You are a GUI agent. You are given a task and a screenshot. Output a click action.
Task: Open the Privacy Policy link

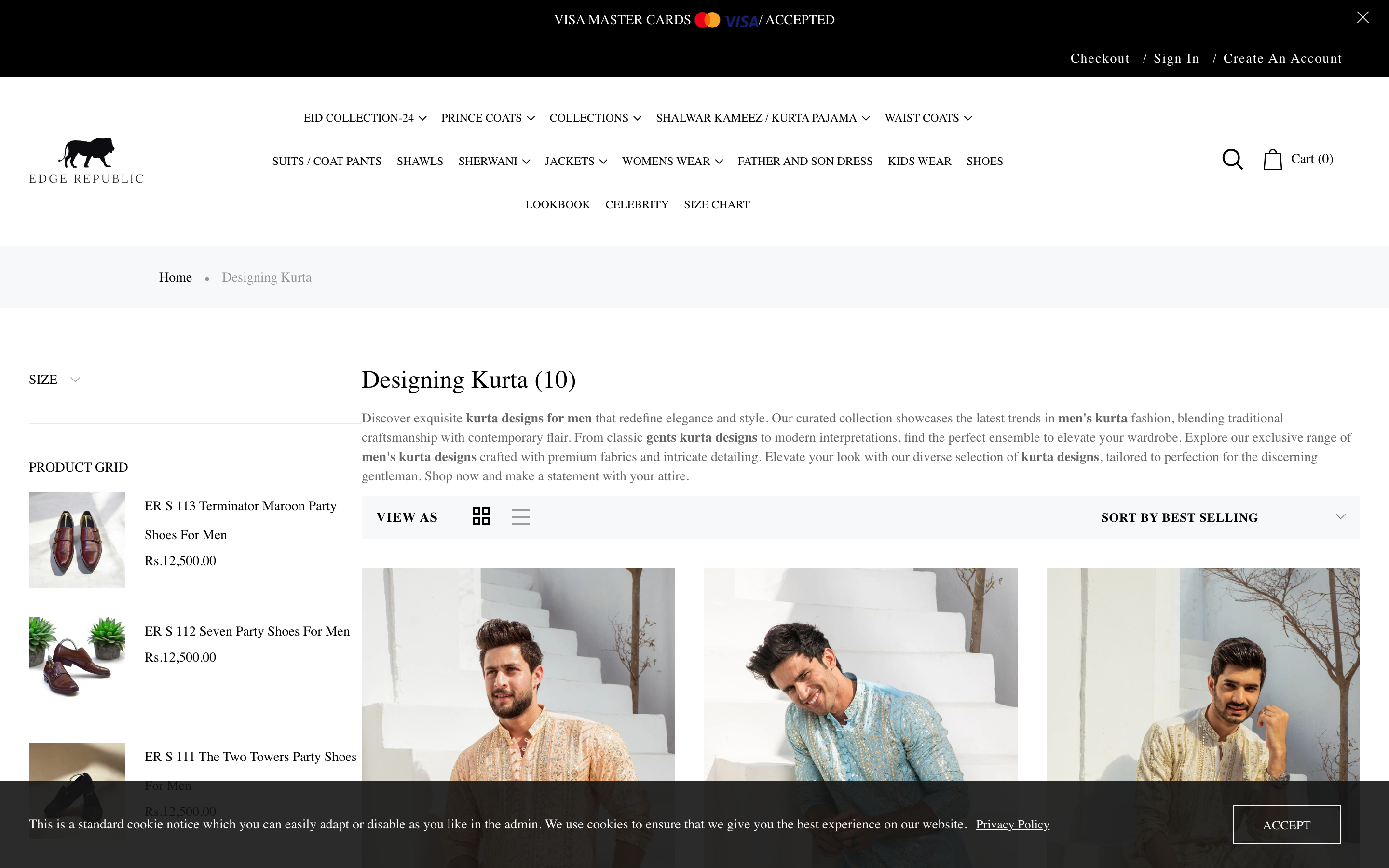point(1012,825)
